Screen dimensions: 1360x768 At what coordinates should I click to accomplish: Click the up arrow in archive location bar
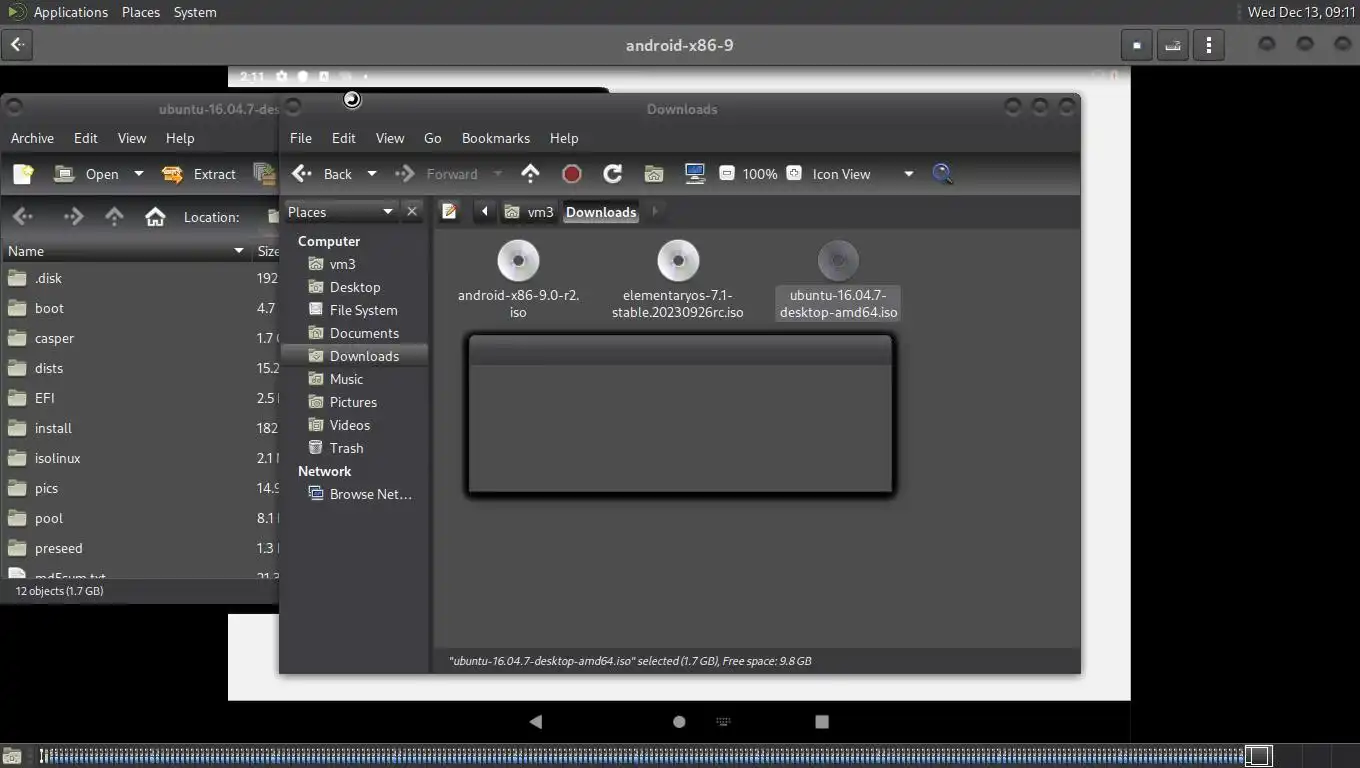[x=114, y=217]
